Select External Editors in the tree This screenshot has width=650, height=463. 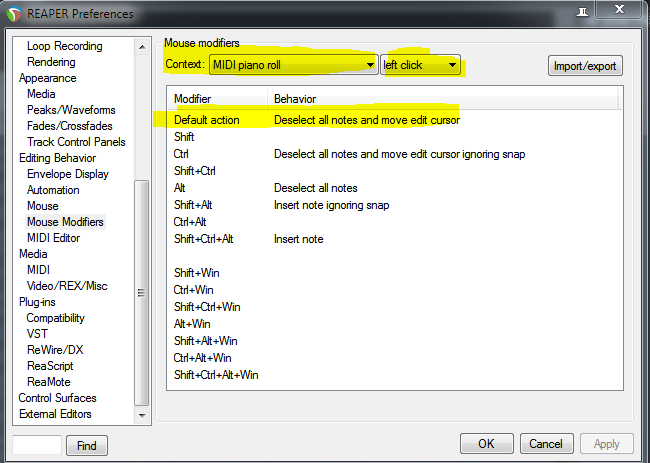(55, 414)
